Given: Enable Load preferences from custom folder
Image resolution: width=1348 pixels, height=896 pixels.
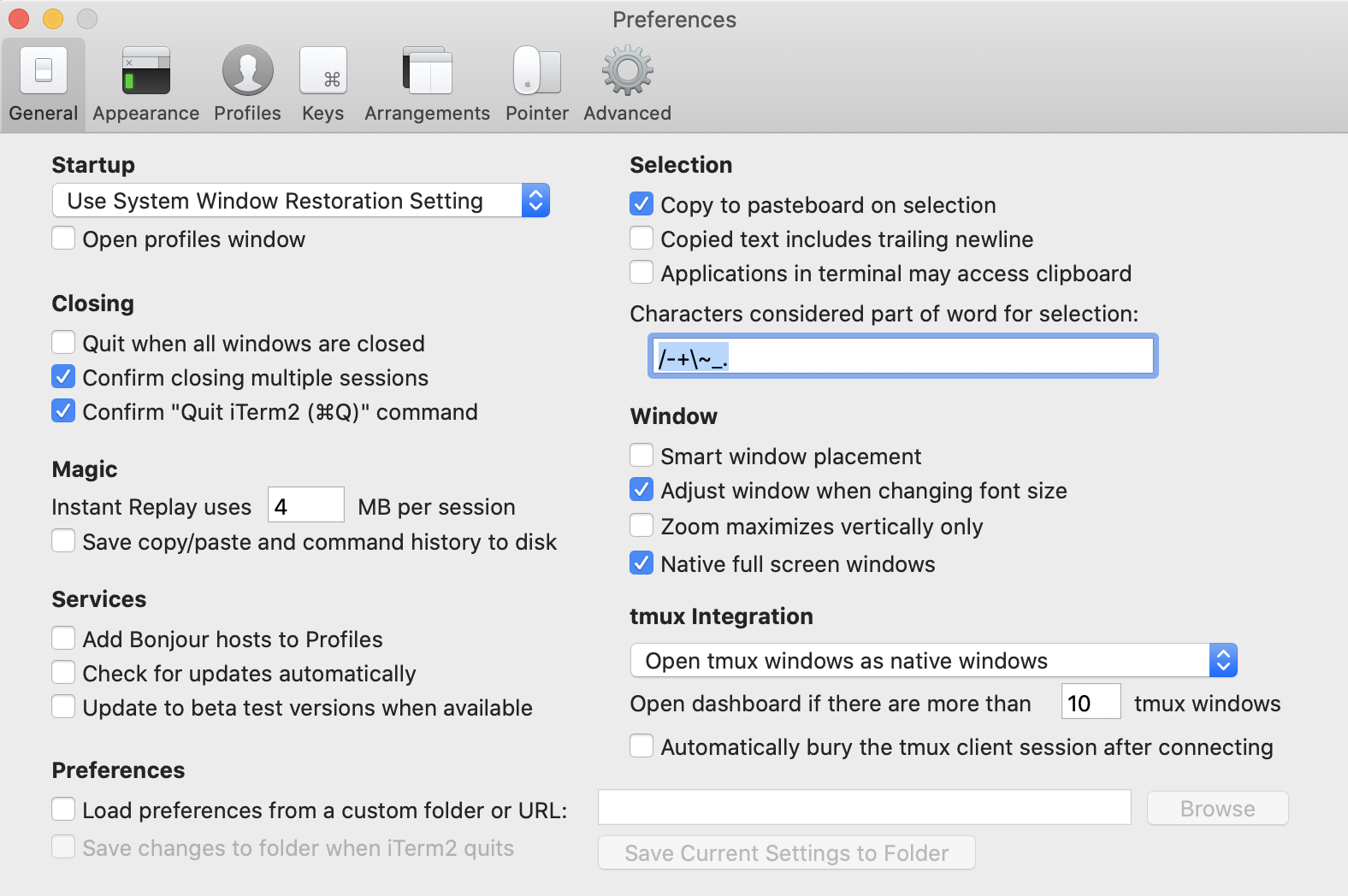Looking at the screenshot, I should pyautogui.click(x=63, y=809).
